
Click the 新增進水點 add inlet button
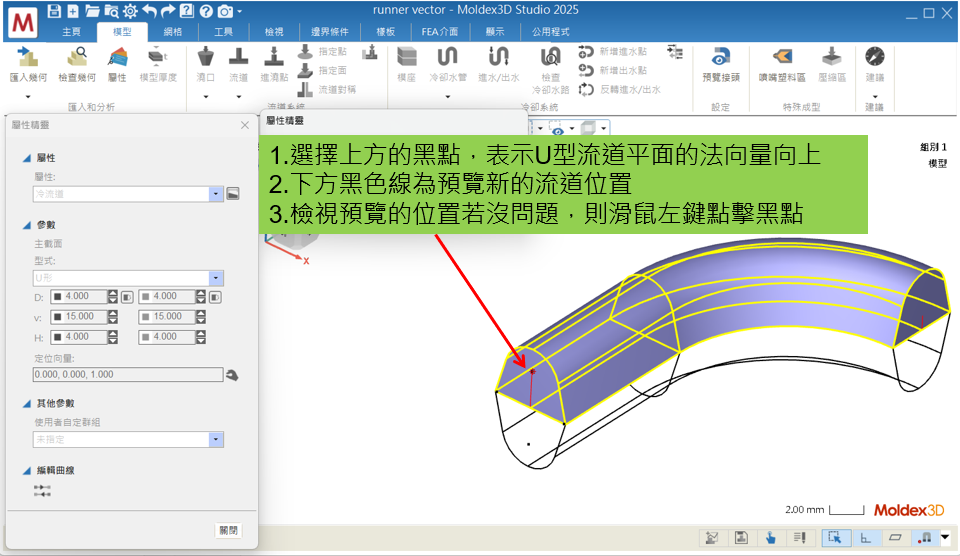613,51
